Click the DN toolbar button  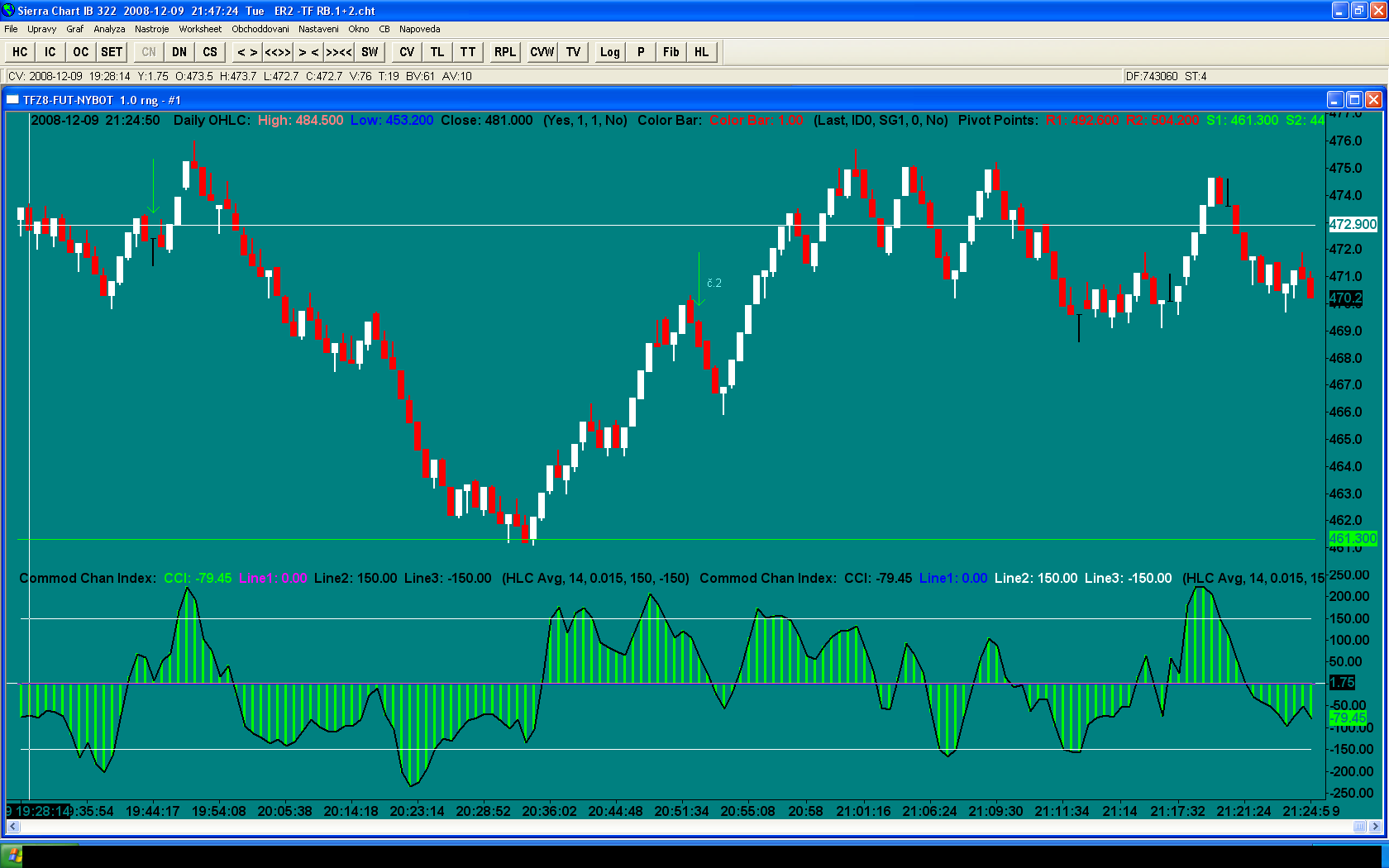coord(179,52)
